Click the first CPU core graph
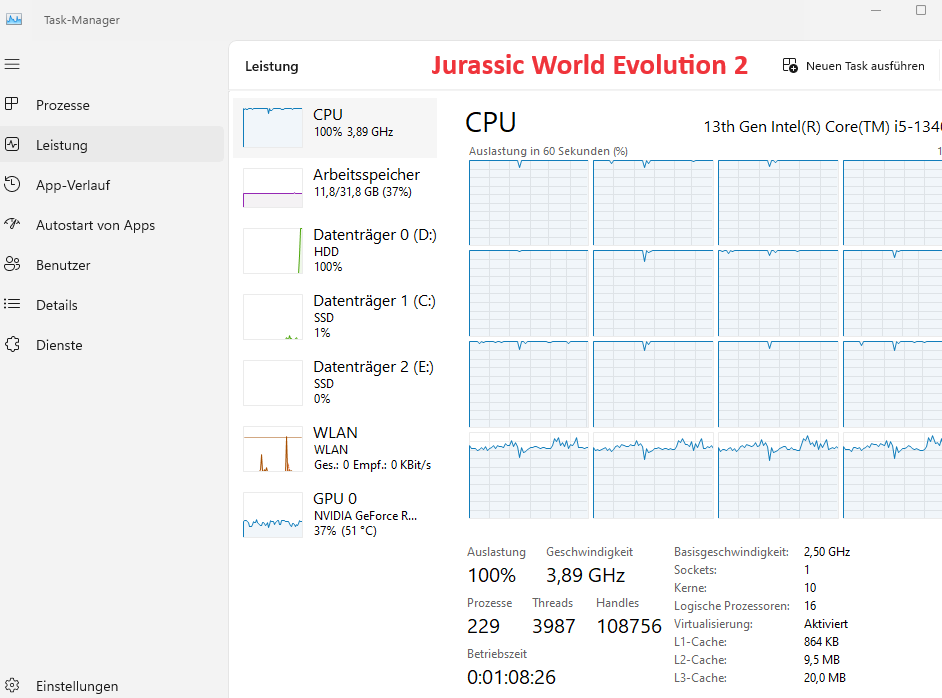This screenshot has height=698, width=942. 528,201
